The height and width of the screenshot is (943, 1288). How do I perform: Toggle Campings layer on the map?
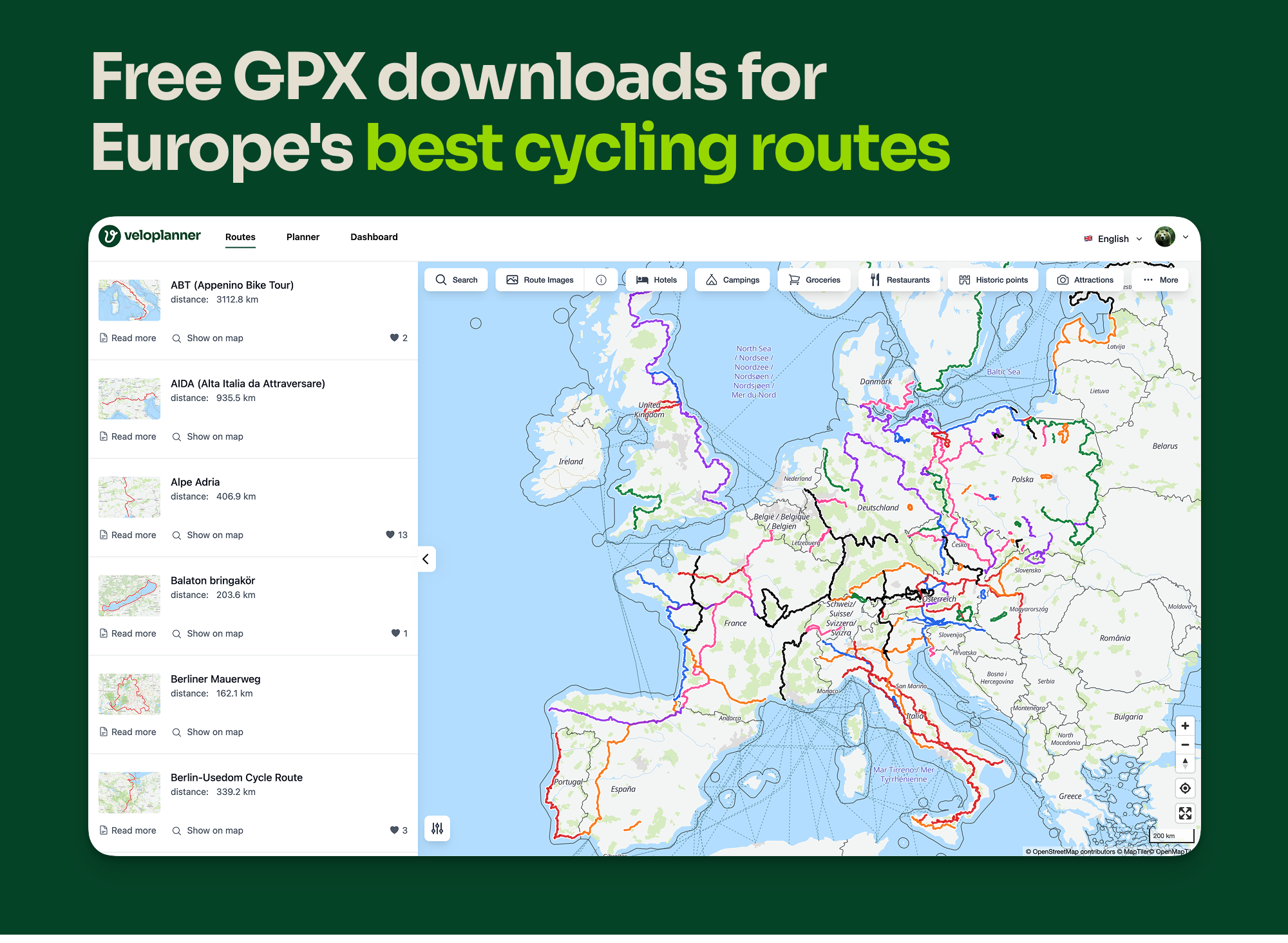coord(732,280)
